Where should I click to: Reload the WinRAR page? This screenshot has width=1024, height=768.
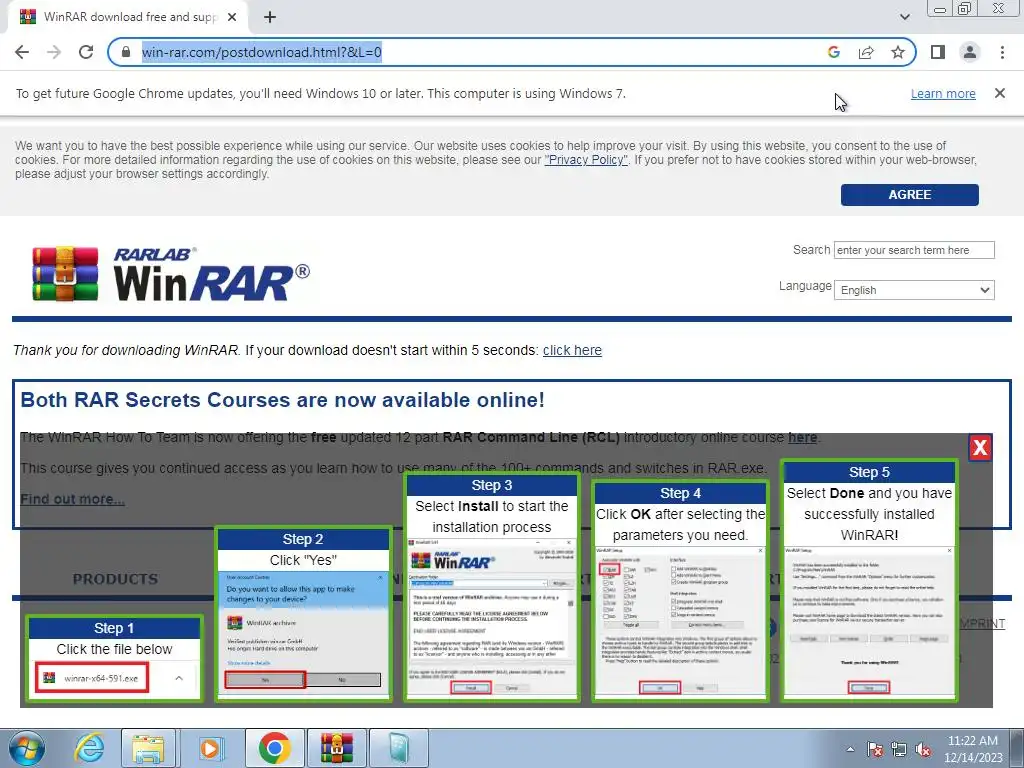pos(86,52)
